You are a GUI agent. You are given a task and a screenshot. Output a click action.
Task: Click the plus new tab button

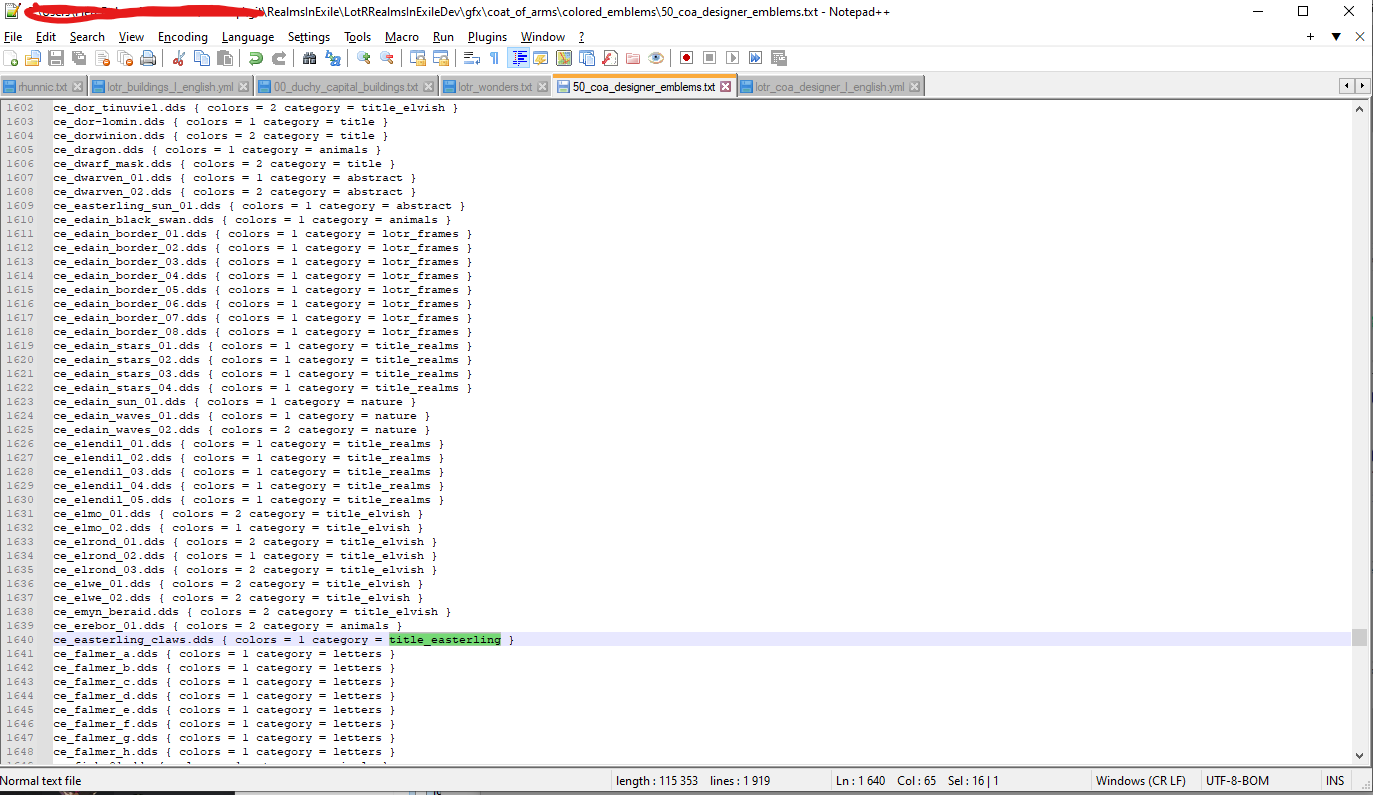[1310, 36]
